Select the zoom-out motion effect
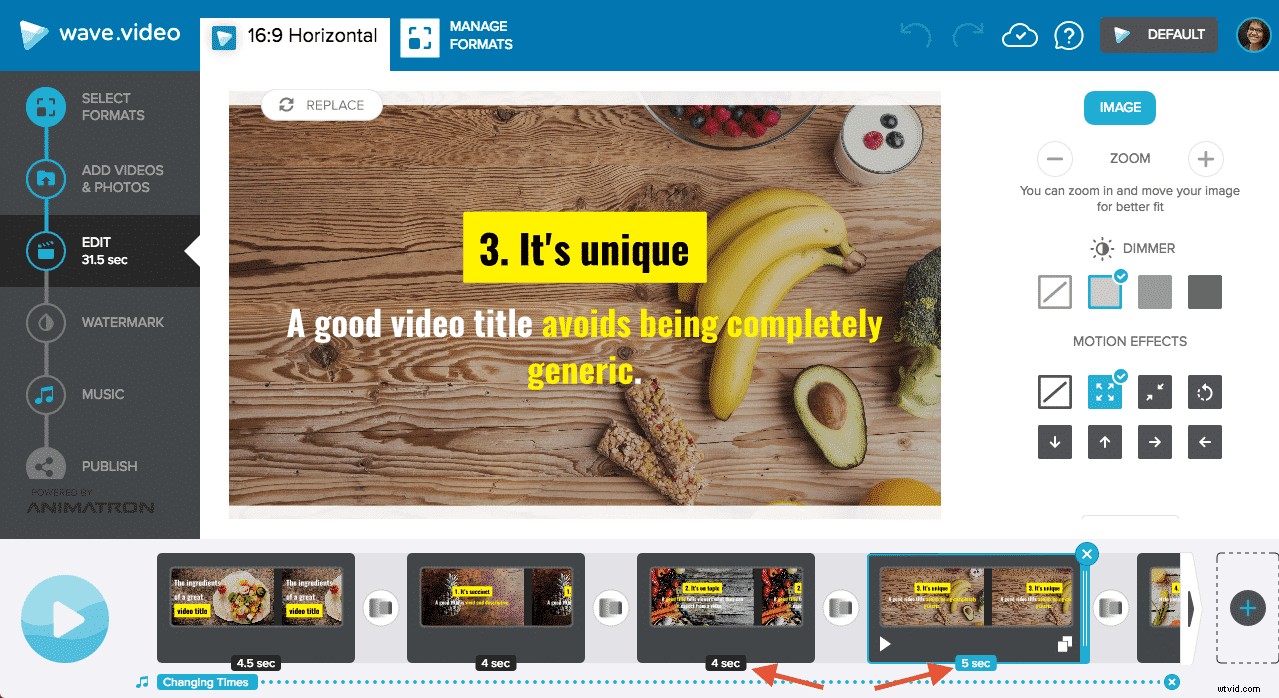Screen dimensions: 1279x698 1154,392
